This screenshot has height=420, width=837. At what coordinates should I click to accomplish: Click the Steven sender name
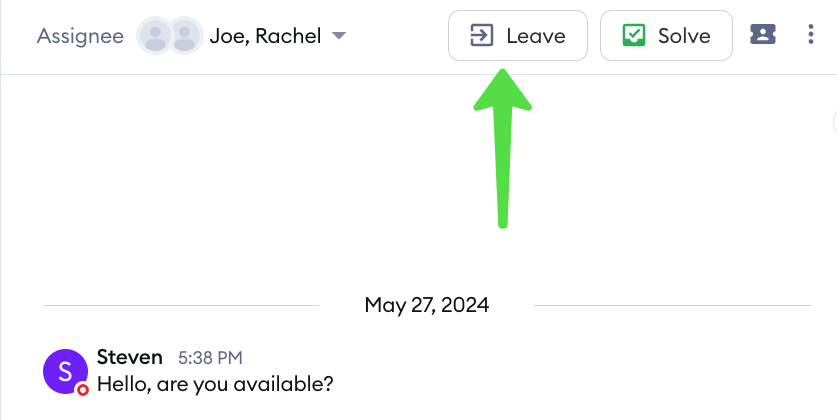pos(130,357)
